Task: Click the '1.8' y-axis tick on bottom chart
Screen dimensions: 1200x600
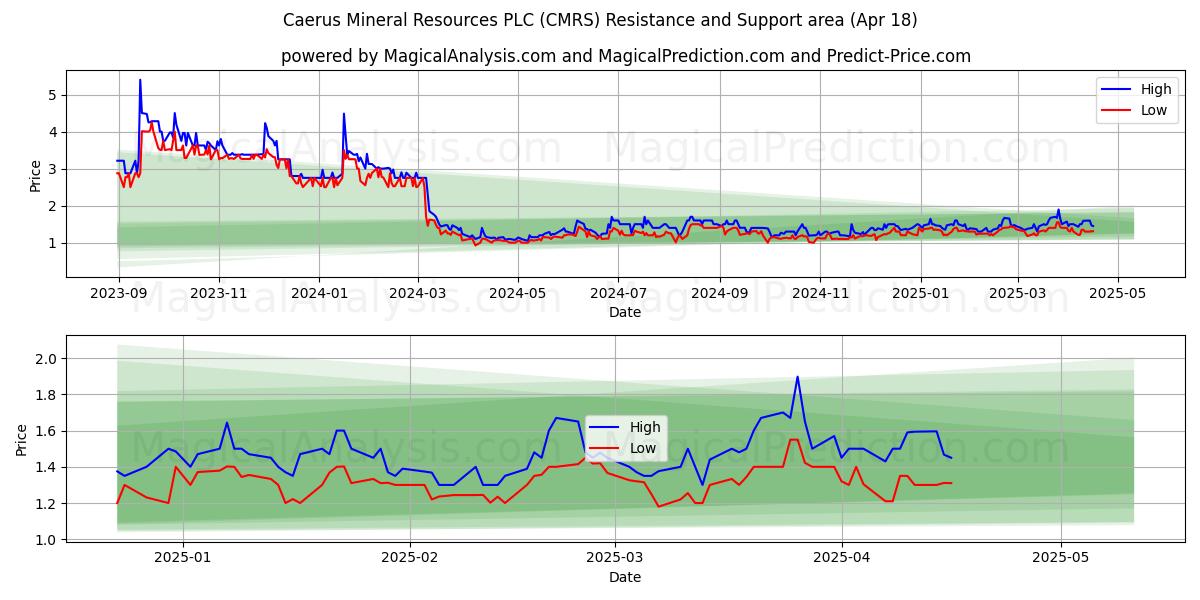Action: click(x=48, y=395)
